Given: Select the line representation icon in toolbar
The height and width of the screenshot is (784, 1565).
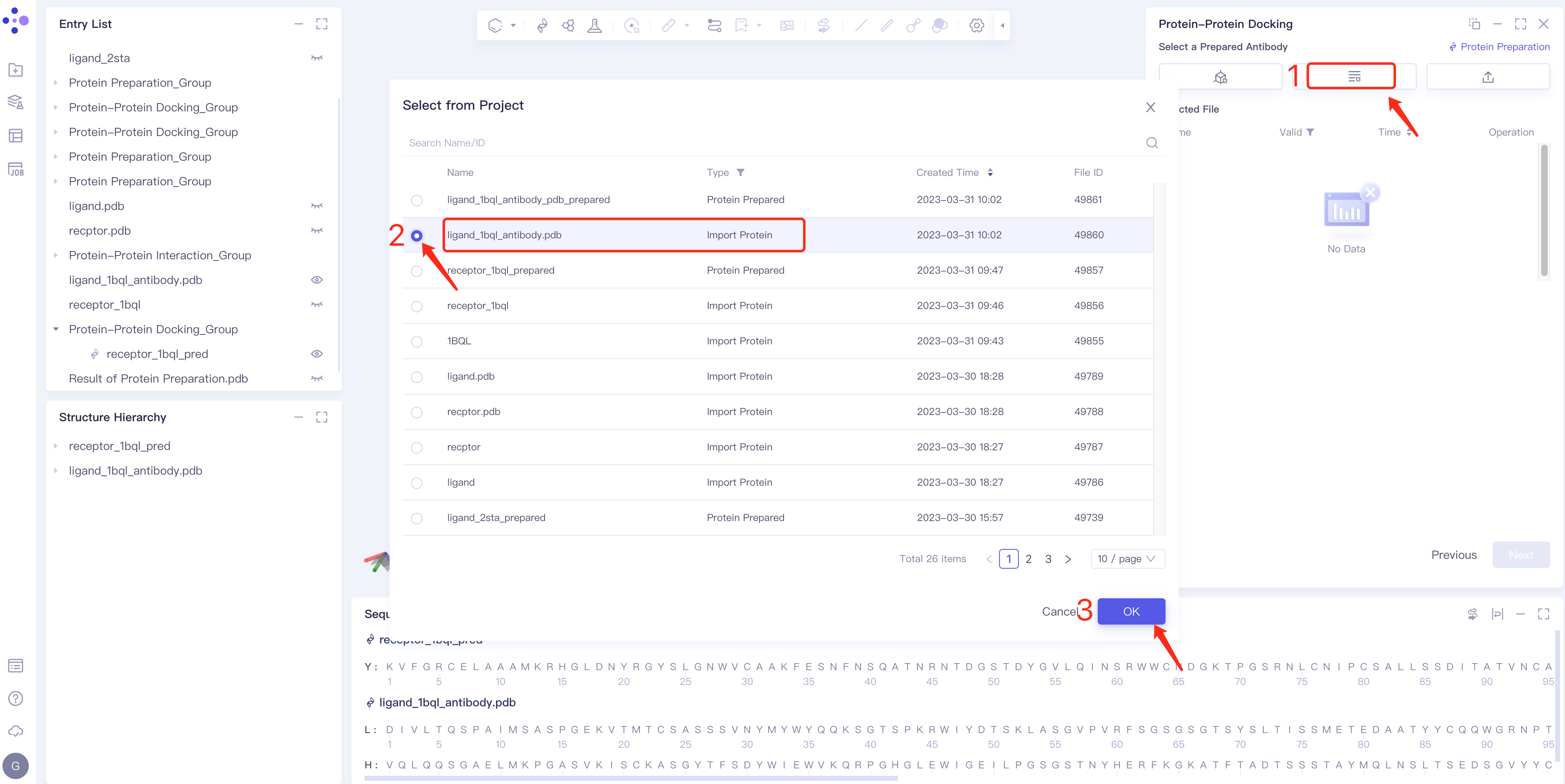Looking at the screenshot, I should pyautogui.click(x=860, y=25).
